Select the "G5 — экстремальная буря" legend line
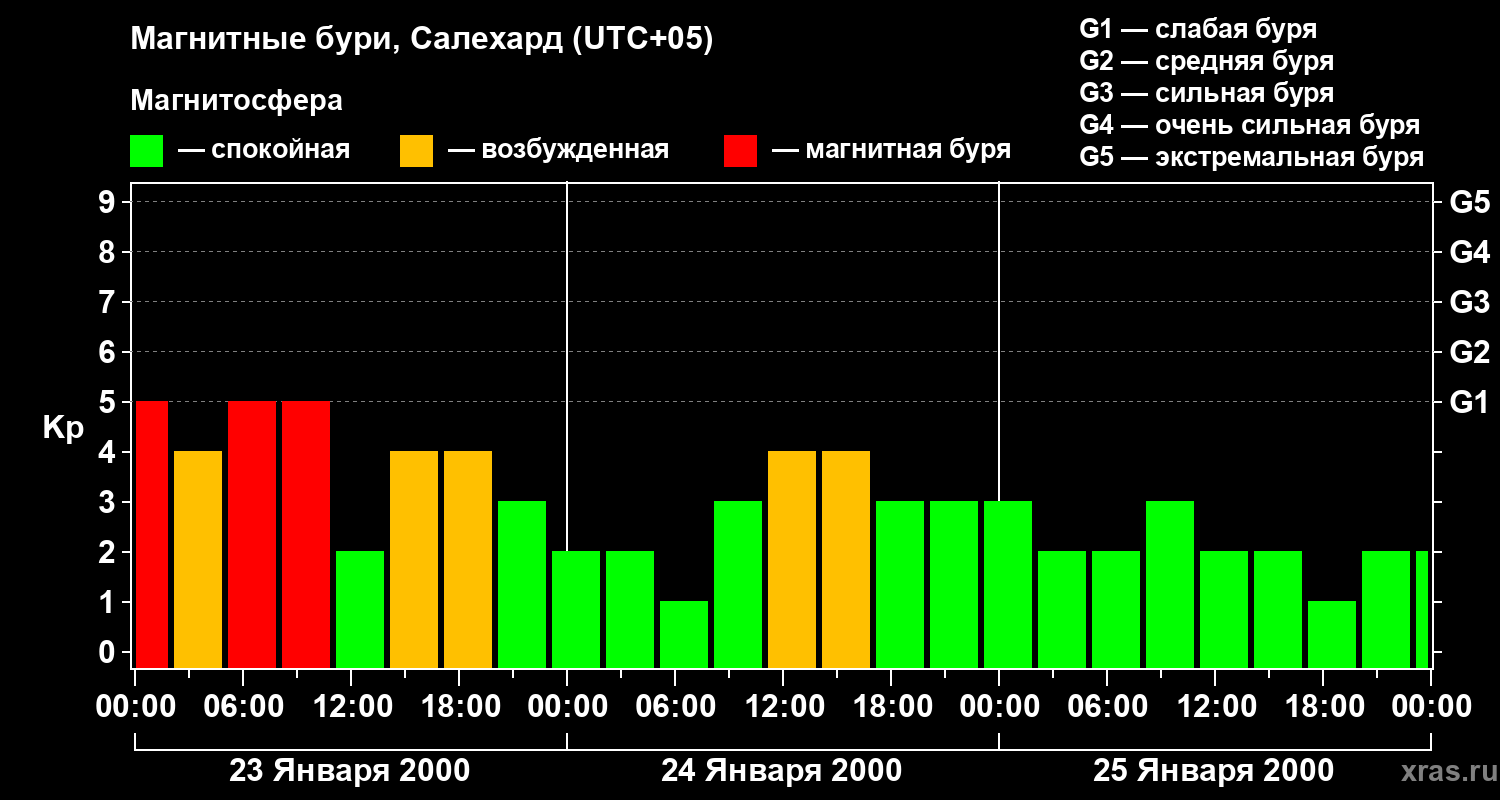Screen dimensions: 1500x800 (x=1252, y=157)
